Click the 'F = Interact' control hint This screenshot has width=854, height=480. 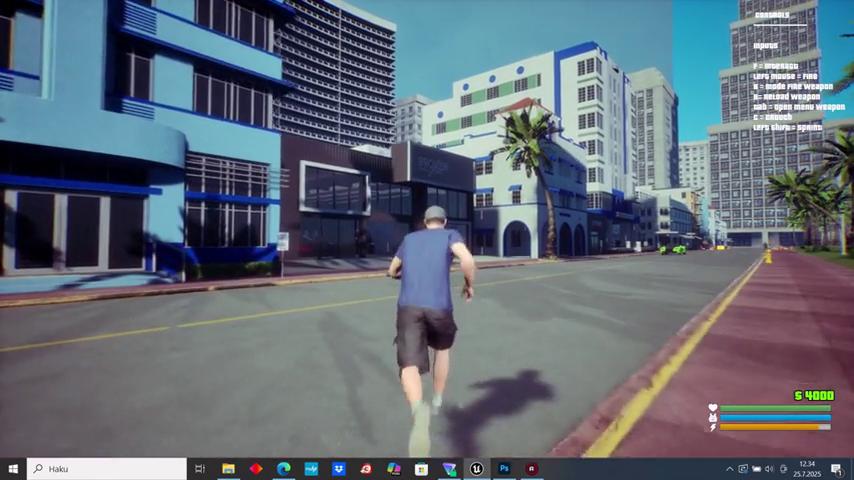(x=776, y=66)
